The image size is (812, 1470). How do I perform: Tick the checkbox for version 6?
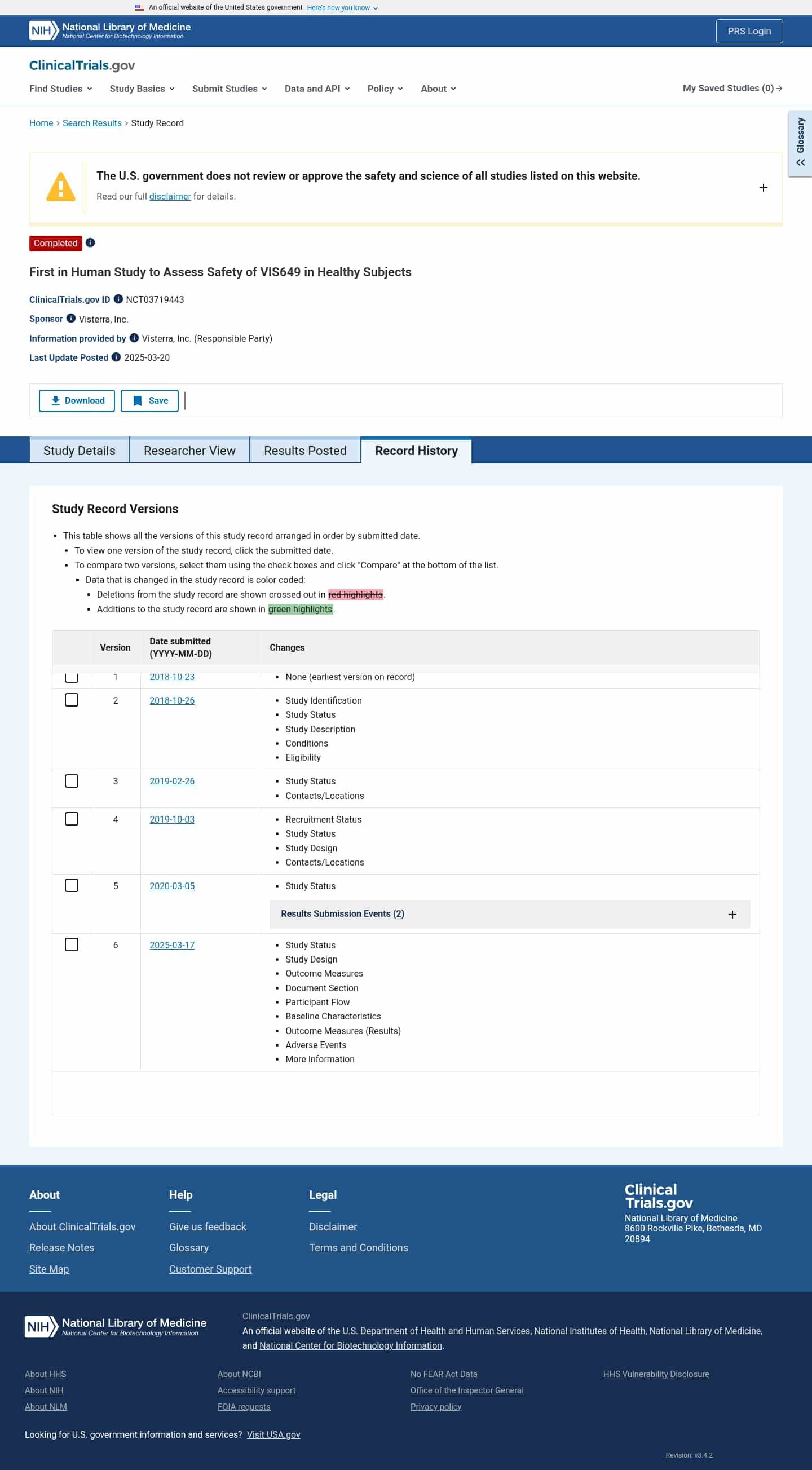tap(71, 944)
